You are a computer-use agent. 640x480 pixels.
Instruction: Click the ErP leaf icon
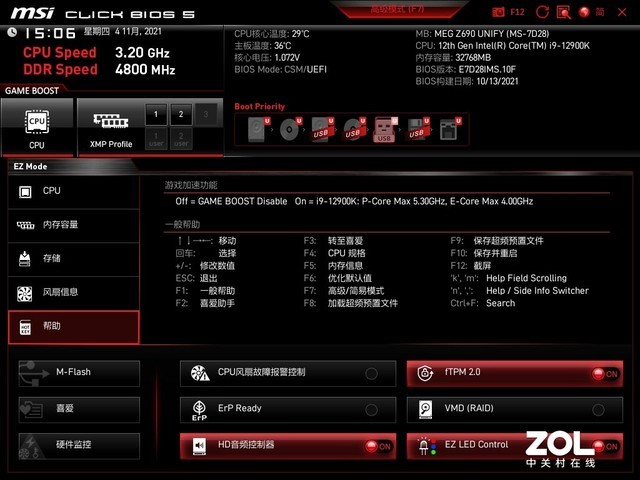[x=199, y=410]
